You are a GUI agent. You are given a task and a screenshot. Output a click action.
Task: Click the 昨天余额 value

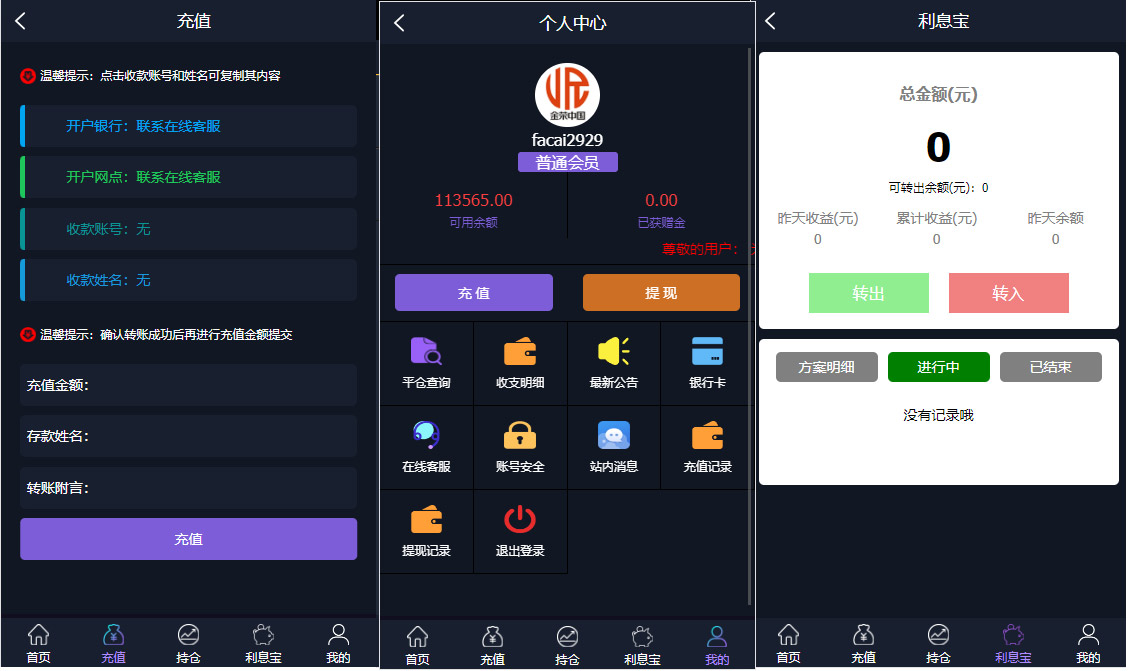click(x=1056, y=239)
